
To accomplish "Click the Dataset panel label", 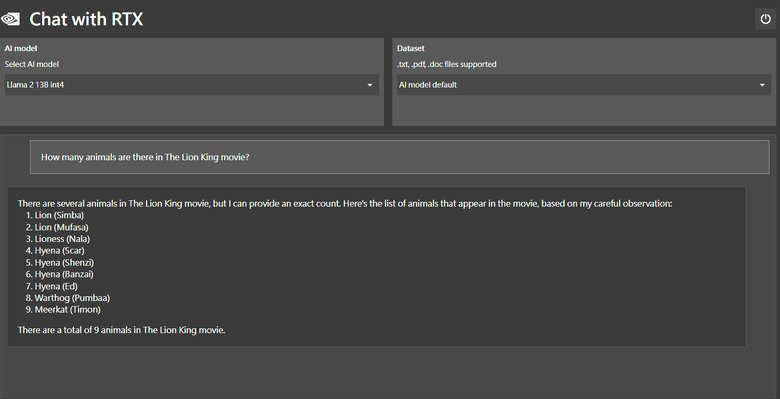I will coord(411,48).
